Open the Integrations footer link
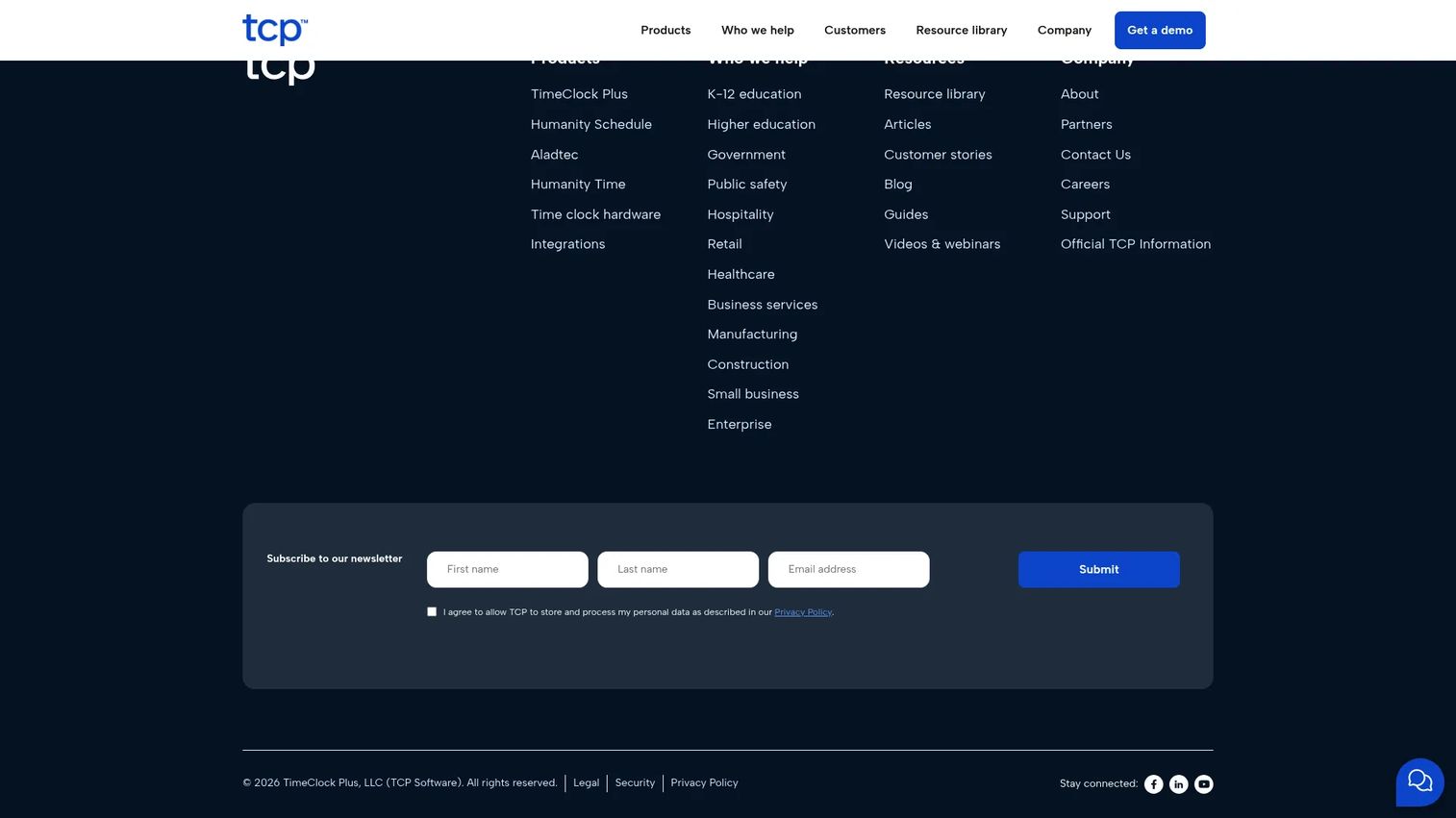1456x818 pixels. pyautogui.click(x=567, y=244)
